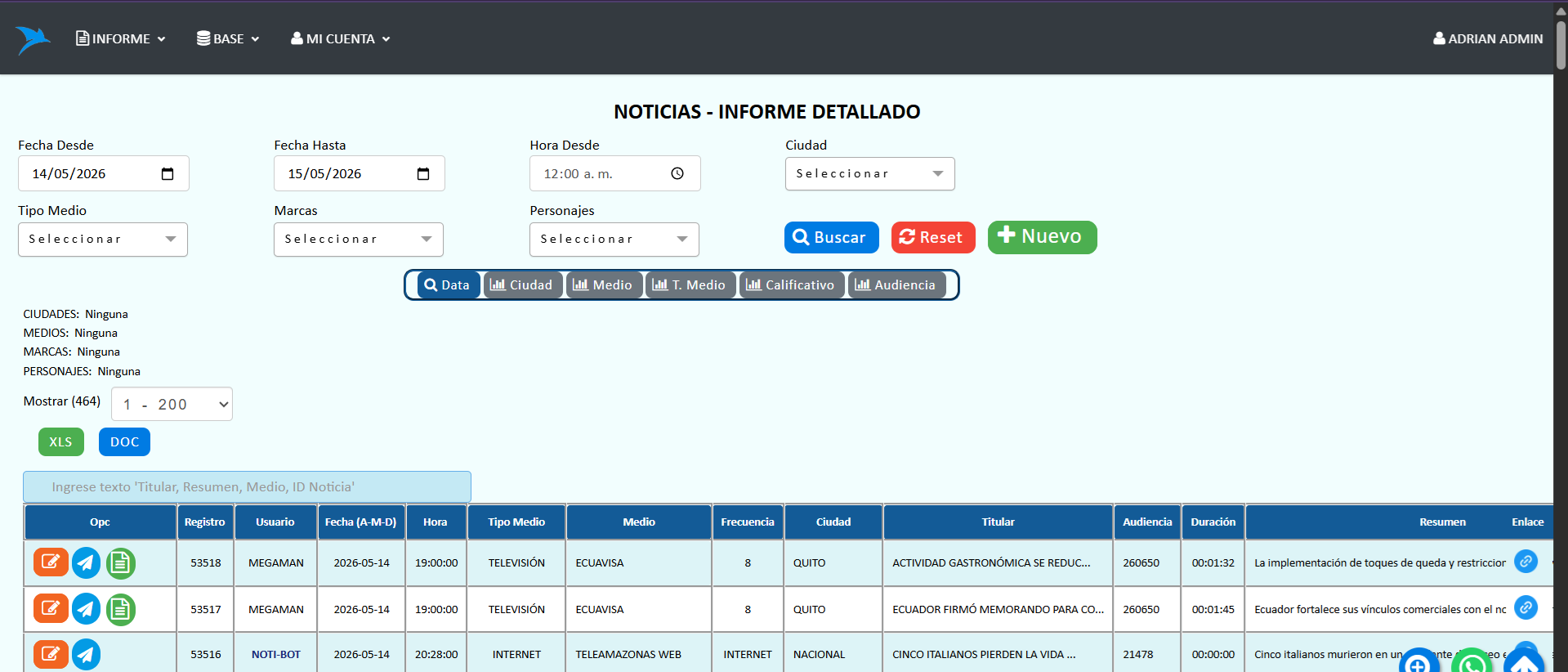Send record 53517 via Telegram icon

pyautogui.click(x=87, y=609)
